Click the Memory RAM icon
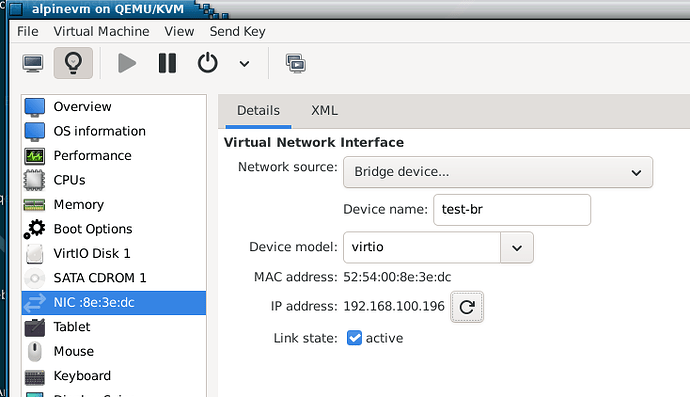The image size is (690, 397). tap(35, 205)
